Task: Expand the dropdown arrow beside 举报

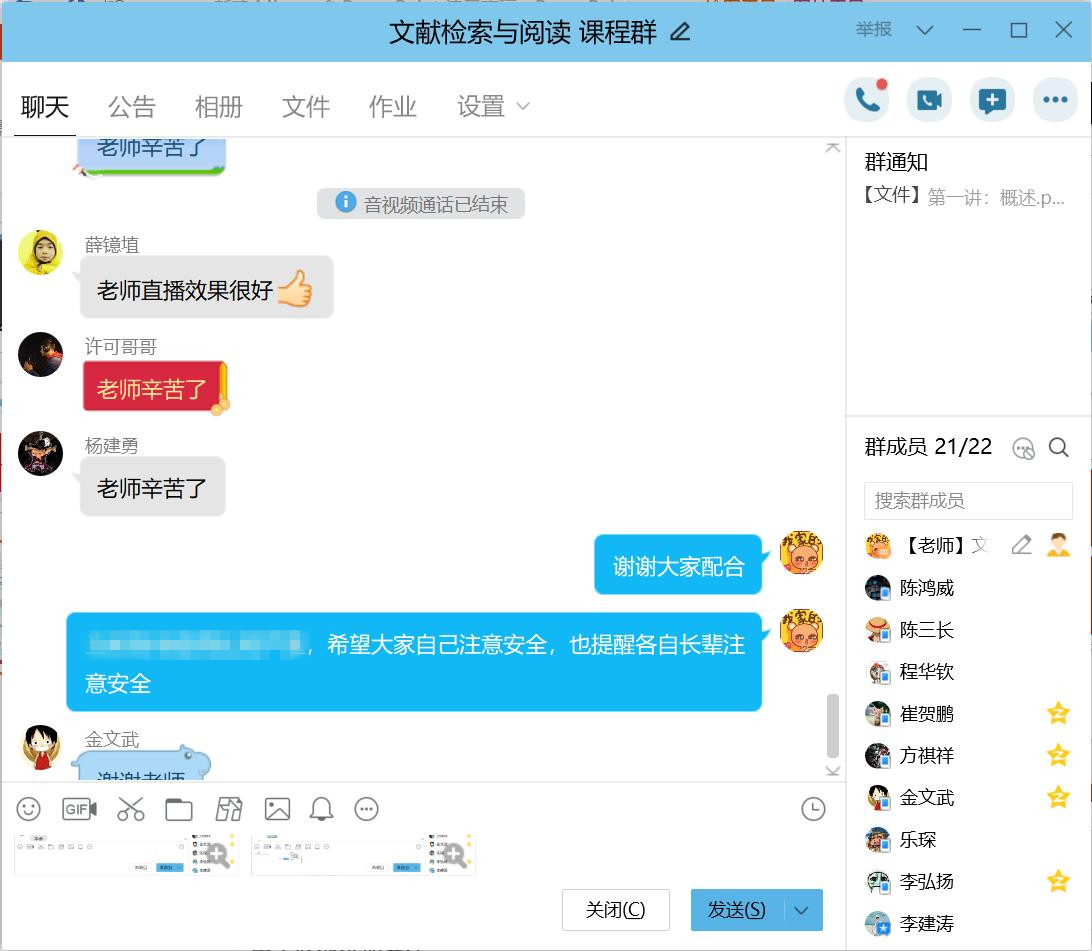Action: (925, 31)
